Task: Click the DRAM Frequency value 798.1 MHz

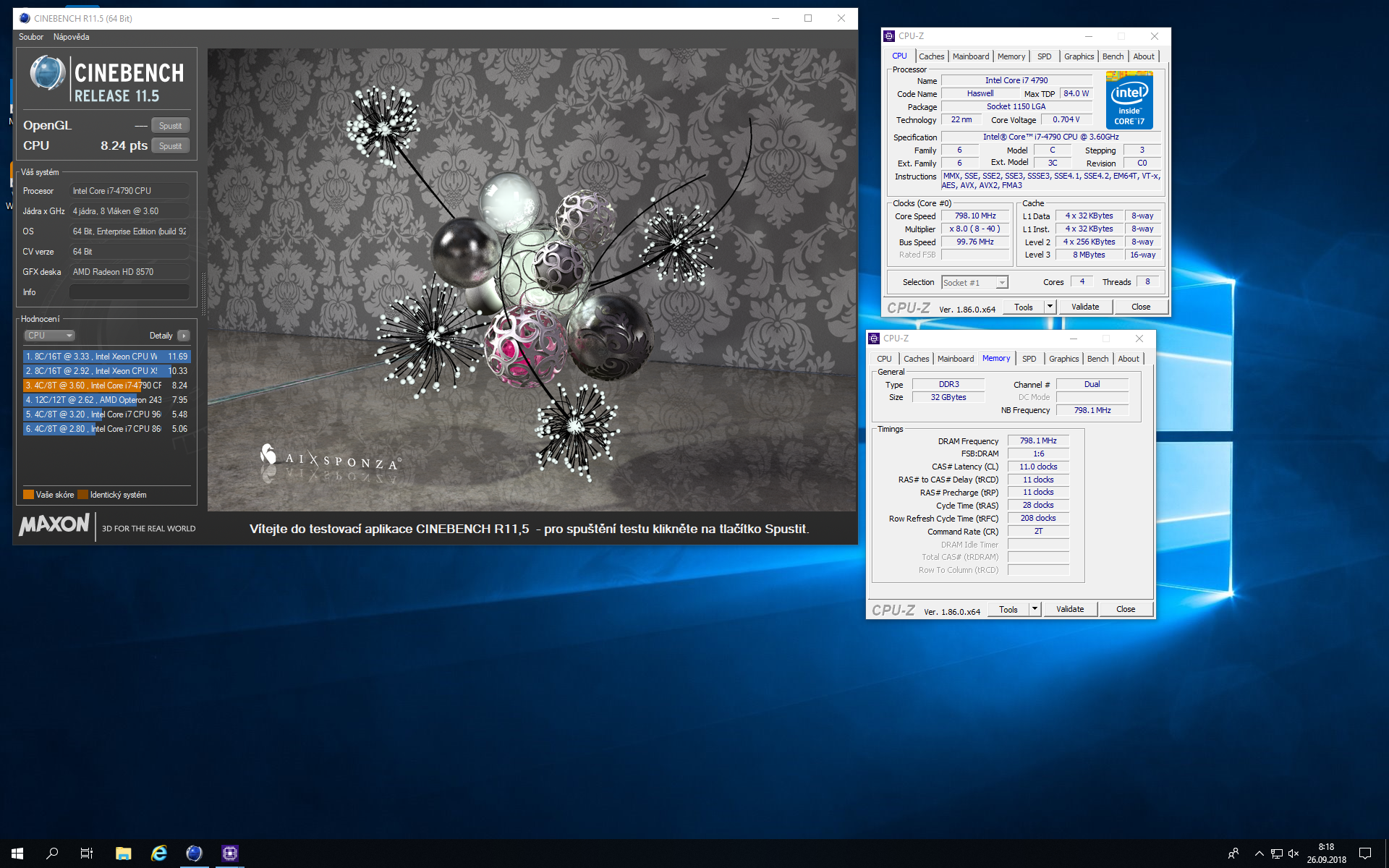Action: pos(1038,441)
